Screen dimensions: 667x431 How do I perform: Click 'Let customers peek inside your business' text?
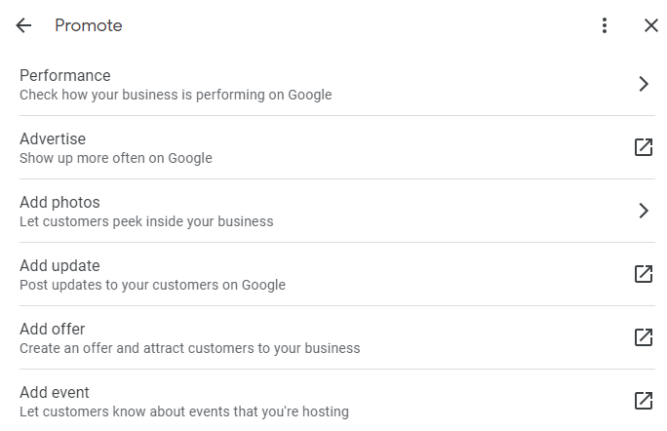pyautogui.click(x=146, y=221)
